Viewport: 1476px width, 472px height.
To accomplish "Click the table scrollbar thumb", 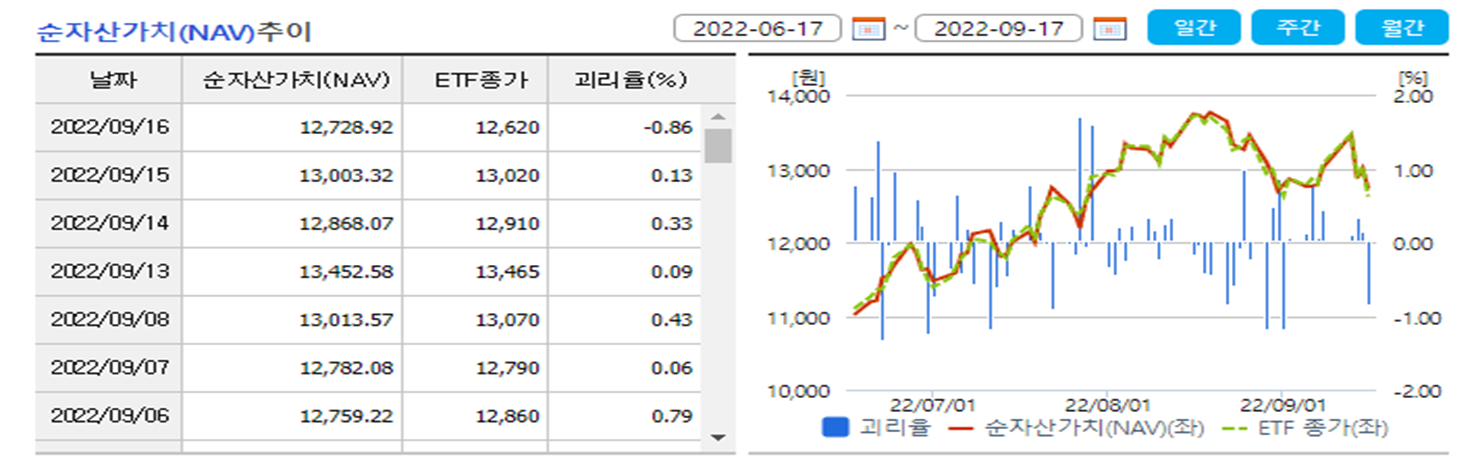I will (718, 146).
